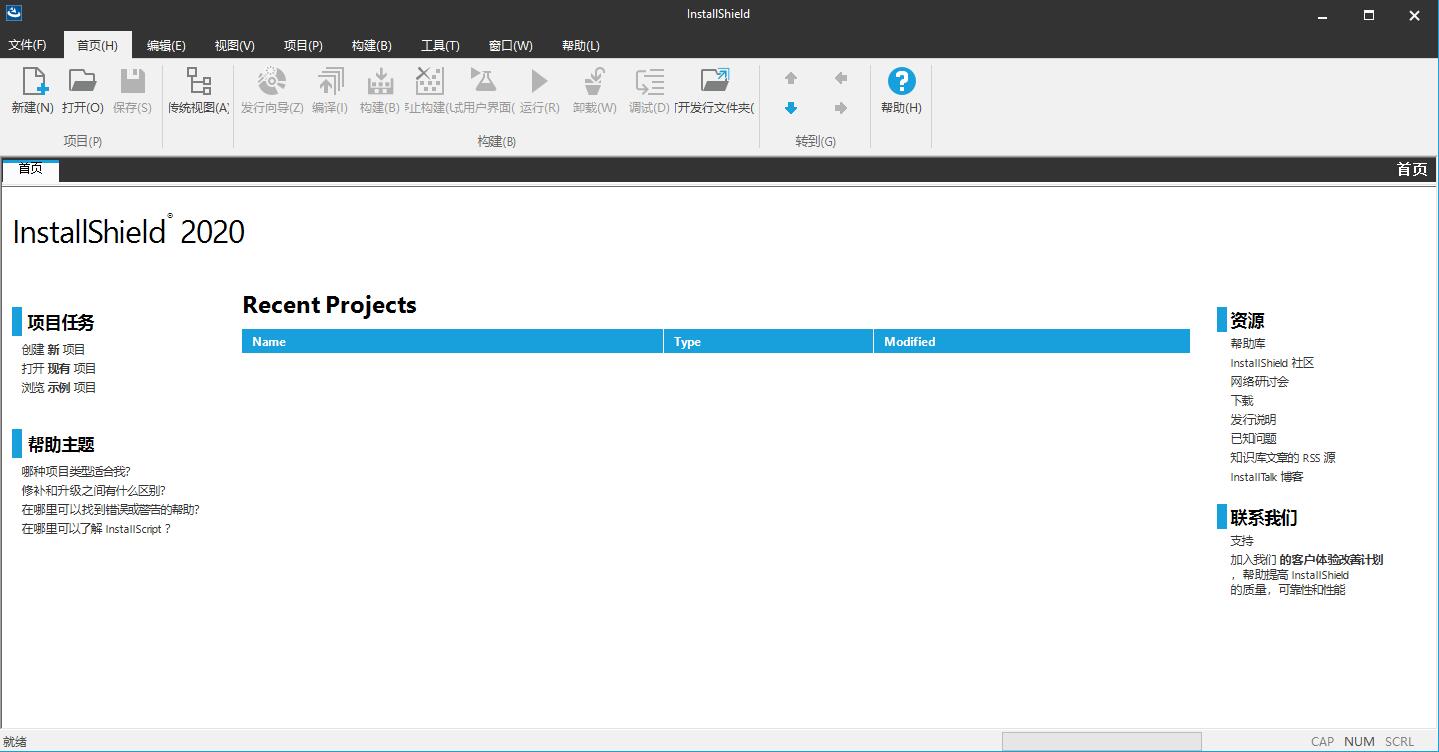1439x752 pixels.
Task: Click the 调试(D) debug icon
Action: click(x=649, y=81)
